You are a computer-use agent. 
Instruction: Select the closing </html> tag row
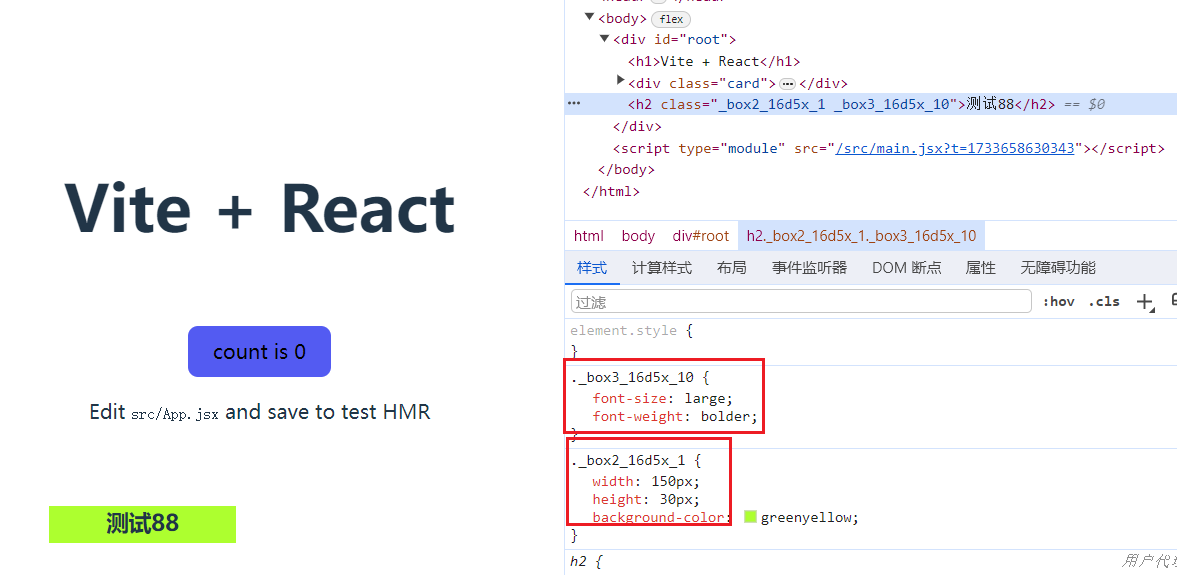pyautogui.click(x=611, y=191)
